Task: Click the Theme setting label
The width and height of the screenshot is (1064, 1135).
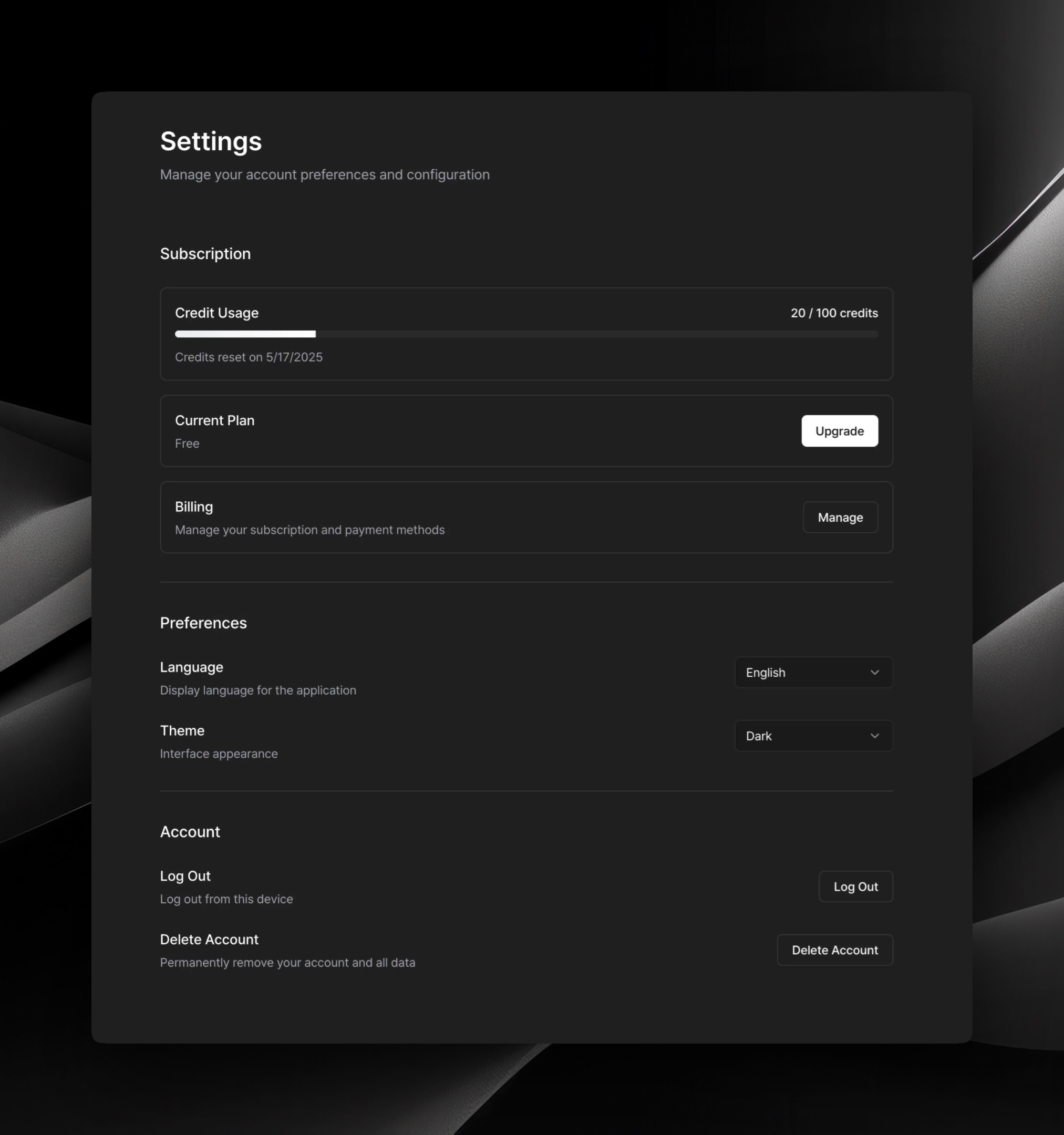Action: 181,731
